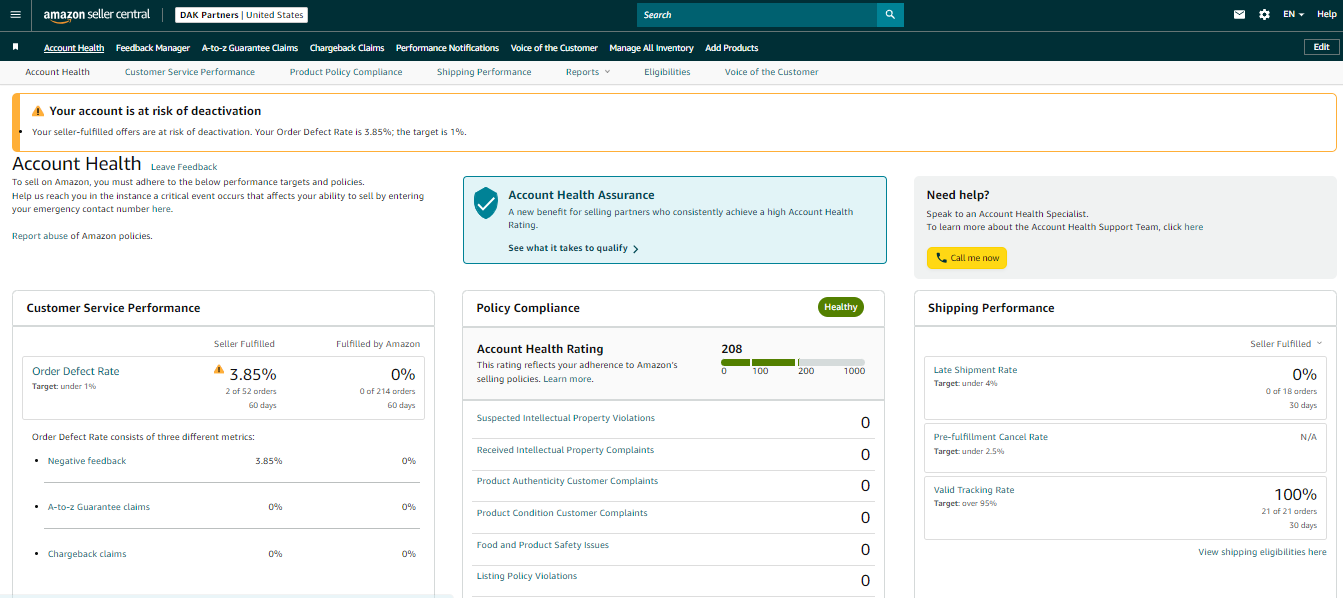Open the hamburger main menu icon
The height and width of the screenshot is (598, 1343).
click(15, 15)
